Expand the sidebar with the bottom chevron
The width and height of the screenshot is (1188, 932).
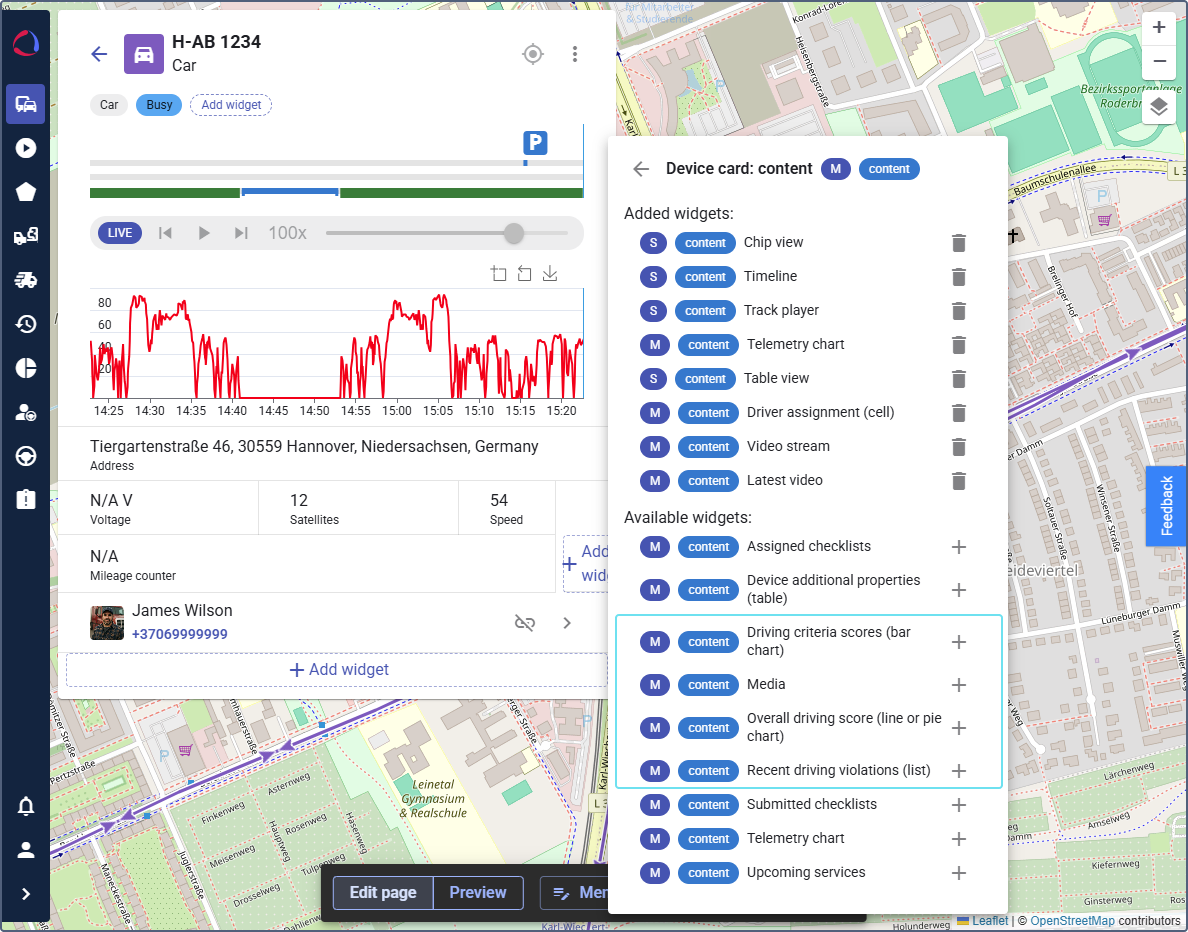[x=25, y=894]
